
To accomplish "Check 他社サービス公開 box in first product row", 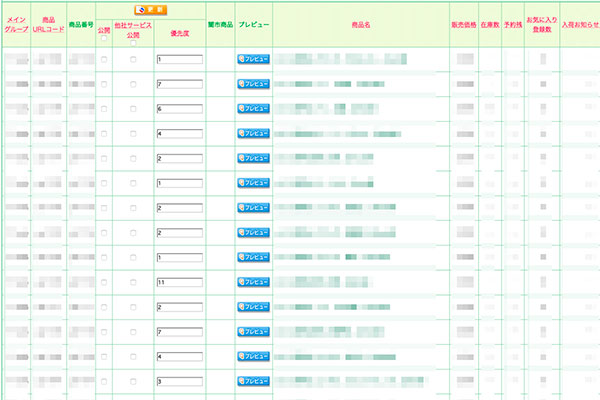I will [x=133, y=59].
